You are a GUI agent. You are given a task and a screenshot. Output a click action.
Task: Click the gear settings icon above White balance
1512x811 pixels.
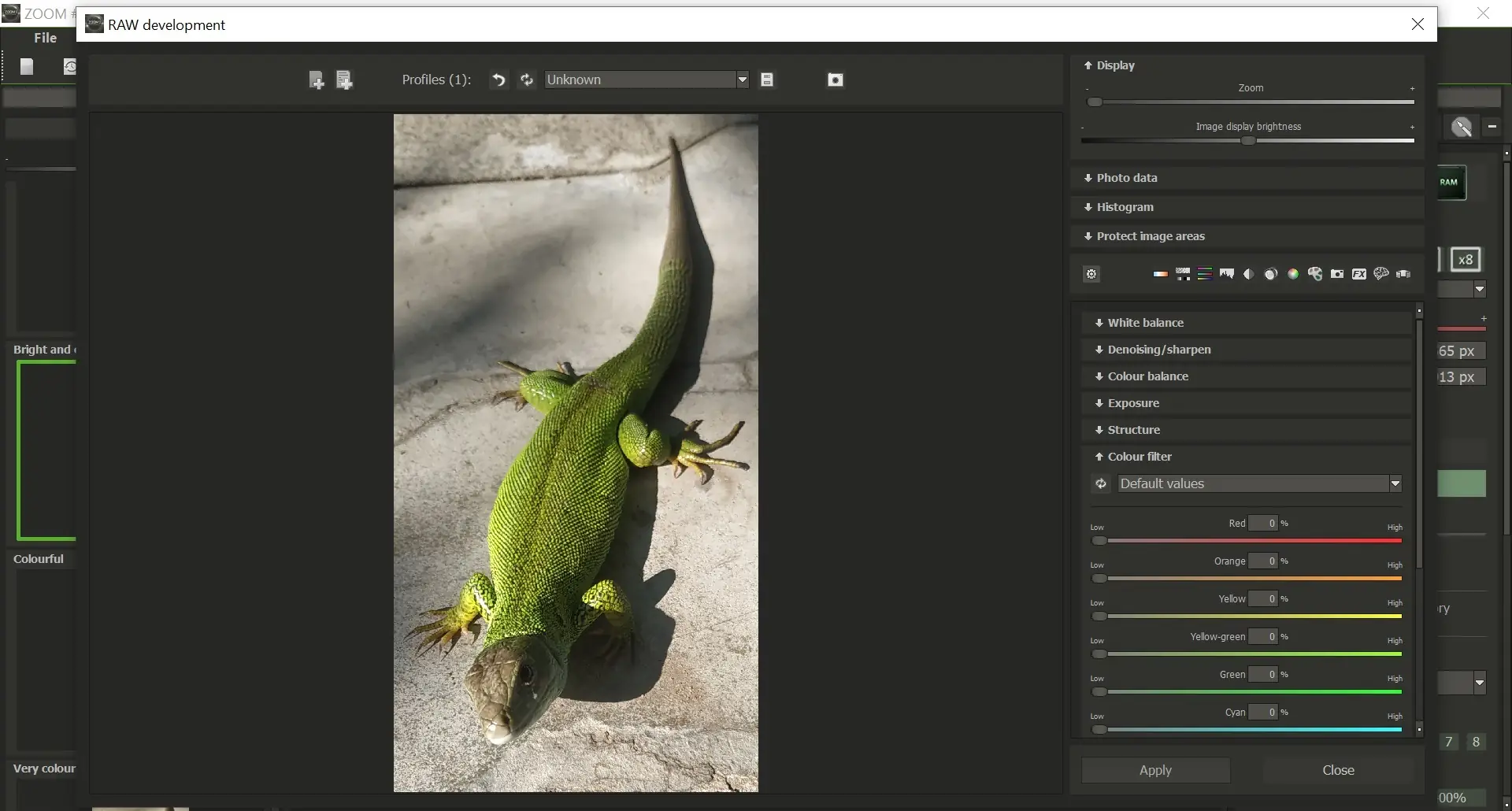pos(1091,274)
